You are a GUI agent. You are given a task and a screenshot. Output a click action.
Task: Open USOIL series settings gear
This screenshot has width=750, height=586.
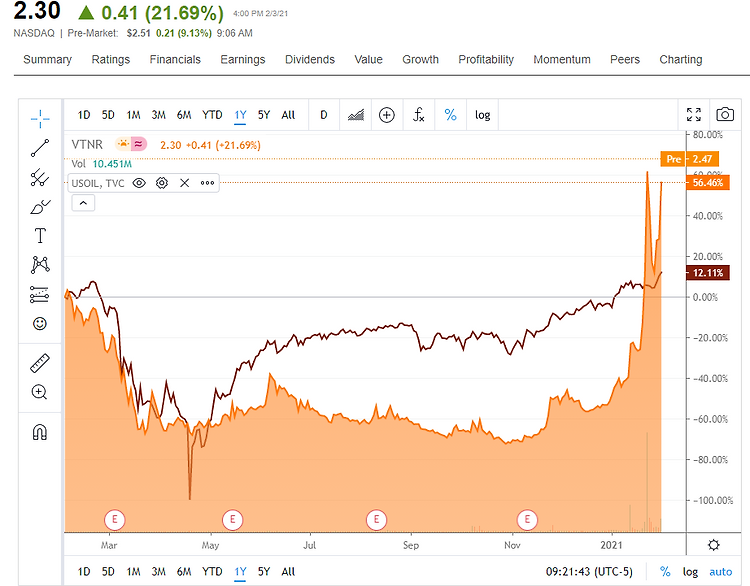(162, 183)
